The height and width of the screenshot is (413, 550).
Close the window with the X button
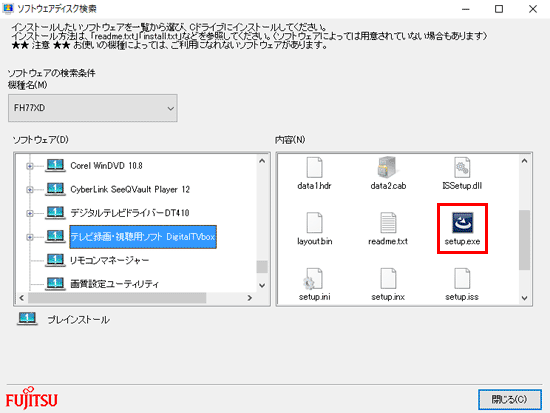point(533,9)
